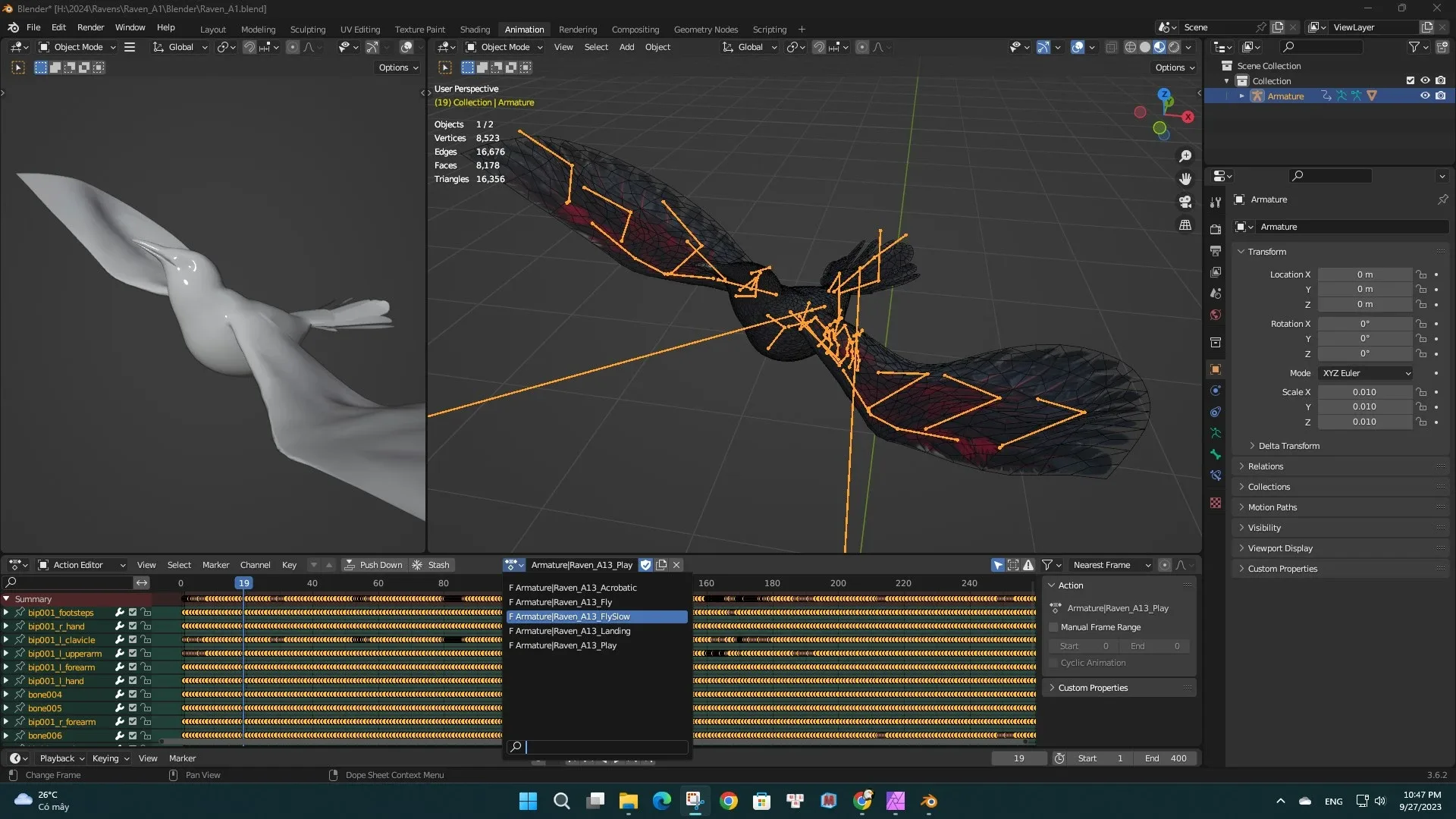Click Push Down button in Action Editor

pyautogui.click(x=373, y=565)
